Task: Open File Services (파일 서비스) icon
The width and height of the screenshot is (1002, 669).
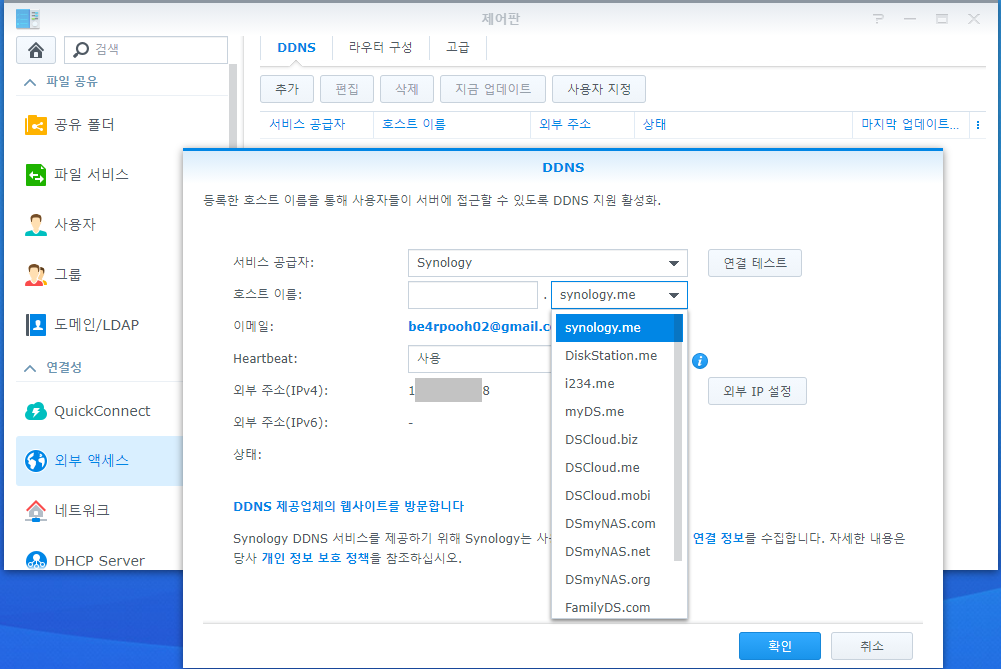Action: click(36, 174)
